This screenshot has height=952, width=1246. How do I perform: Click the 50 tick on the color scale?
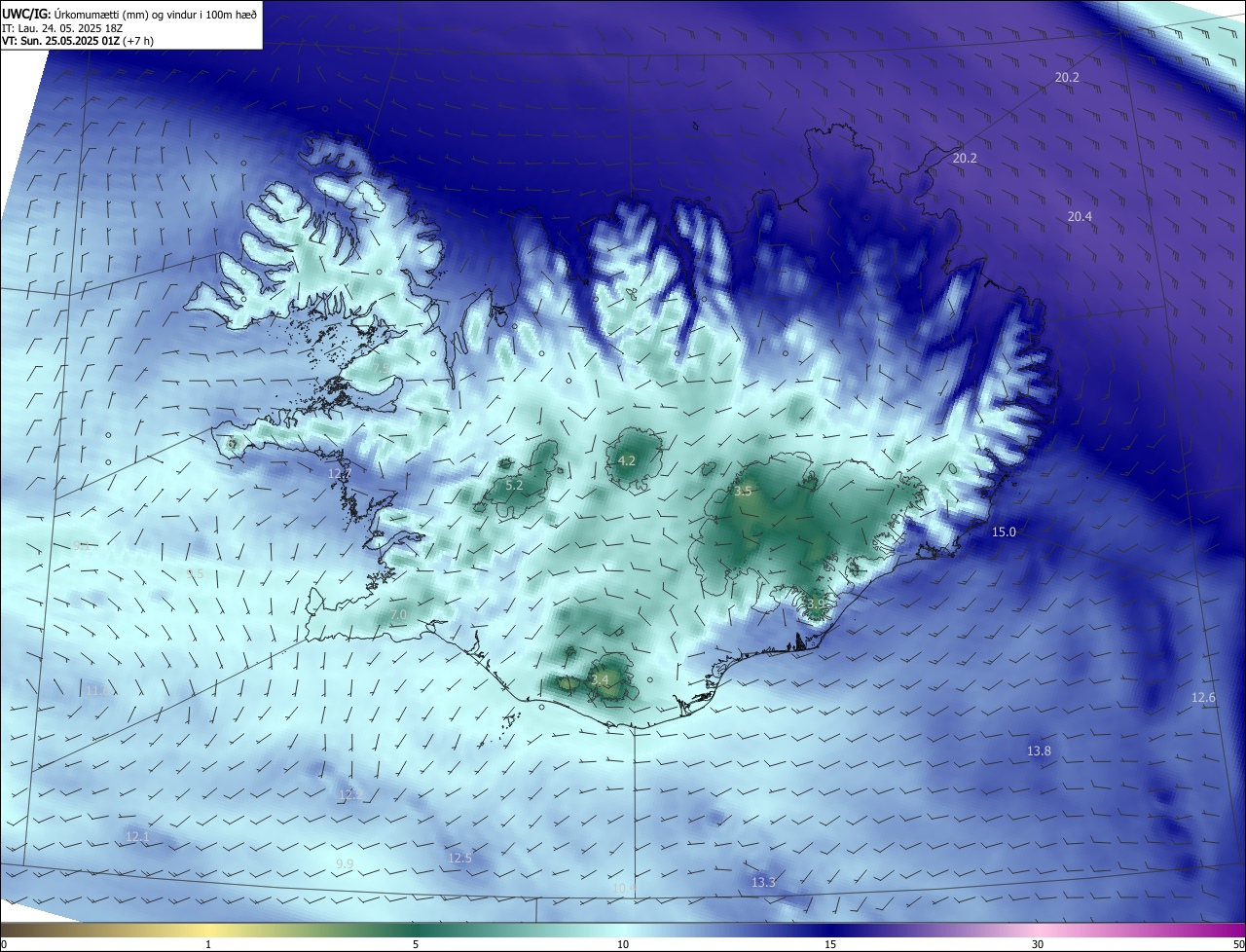[1238, 944]
